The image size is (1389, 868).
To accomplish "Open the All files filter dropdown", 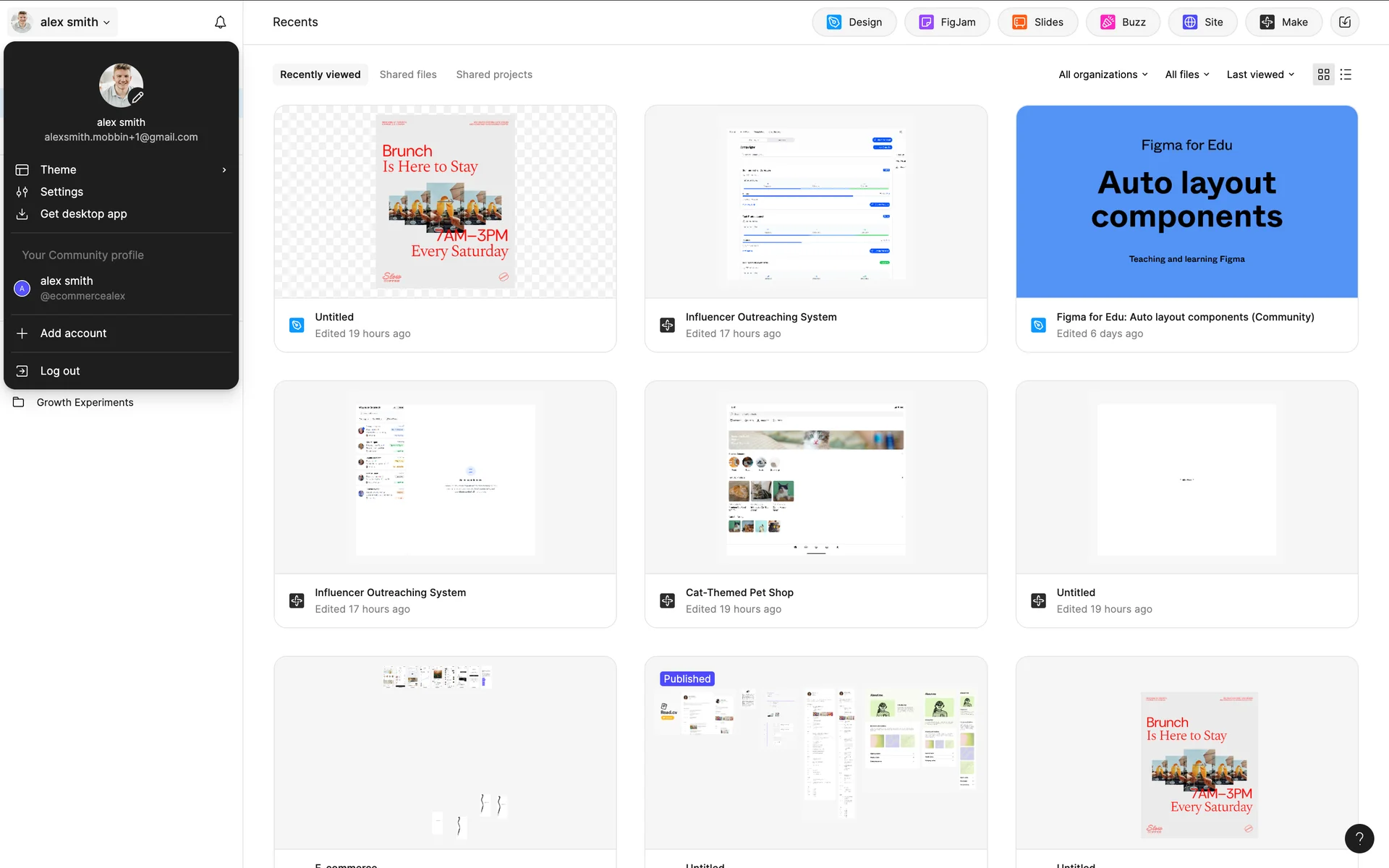I will 1186,75.
